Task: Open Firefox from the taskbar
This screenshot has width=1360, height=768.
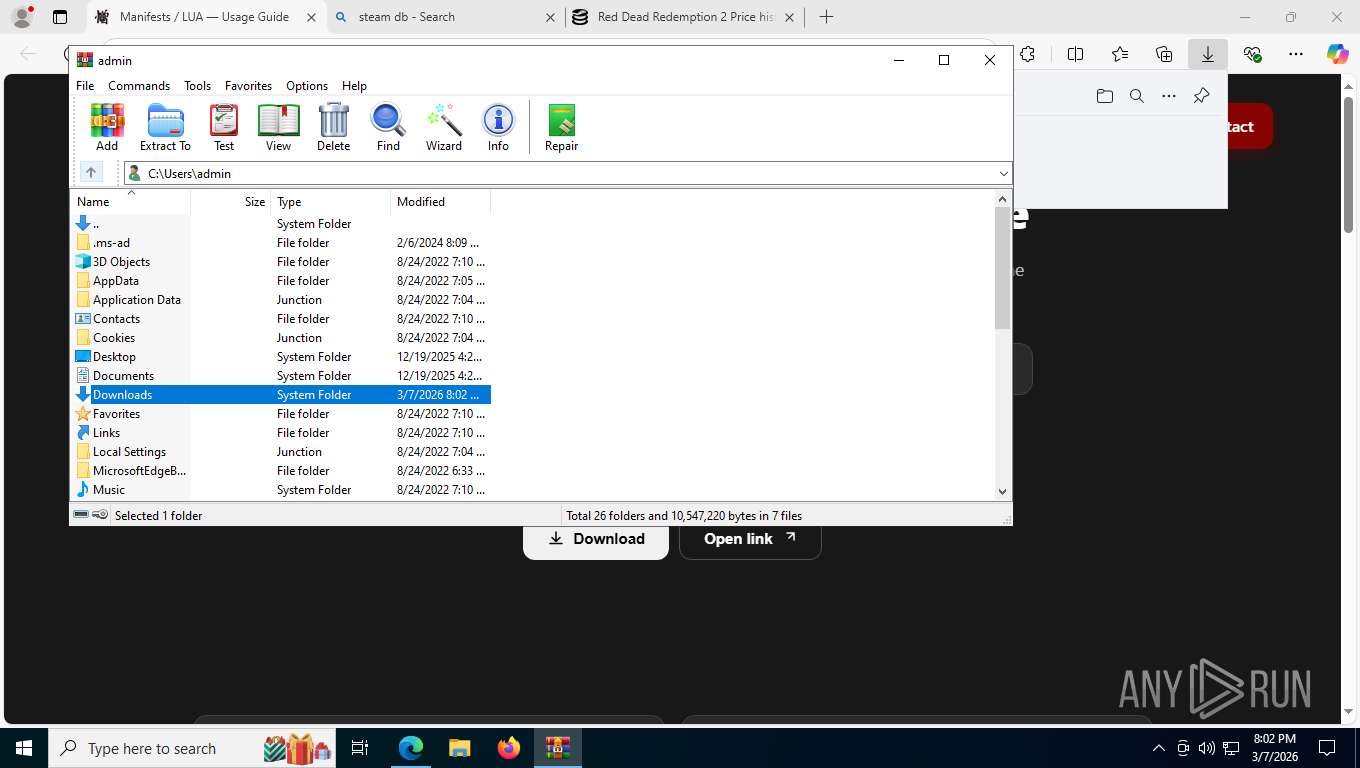Action: pyautogui.click(x=508, y=748)
